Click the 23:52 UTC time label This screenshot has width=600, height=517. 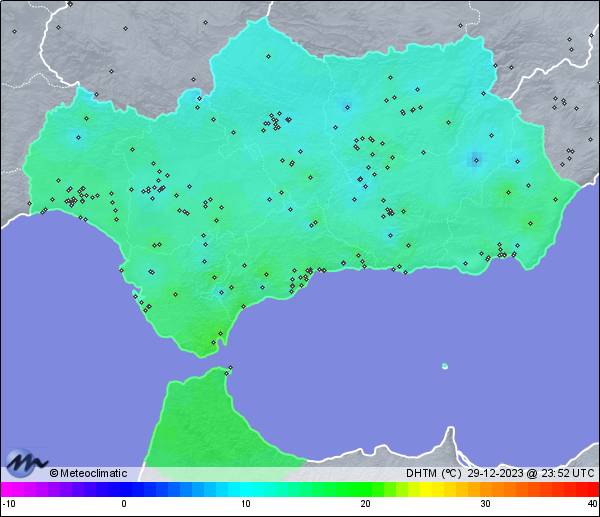pos(567,473)
